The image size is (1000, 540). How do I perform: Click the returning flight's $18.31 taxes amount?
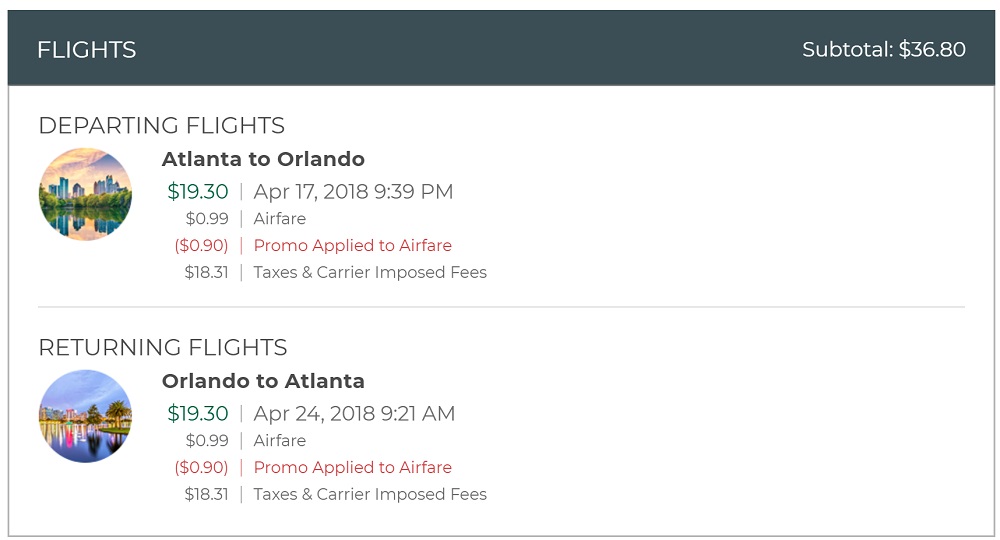[206, 494]
